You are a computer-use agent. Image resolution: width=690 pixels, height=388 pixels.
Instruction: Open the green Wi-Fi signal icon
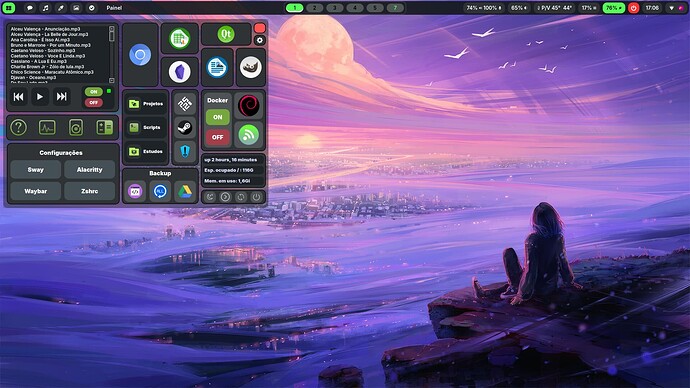tap(249, 135)
